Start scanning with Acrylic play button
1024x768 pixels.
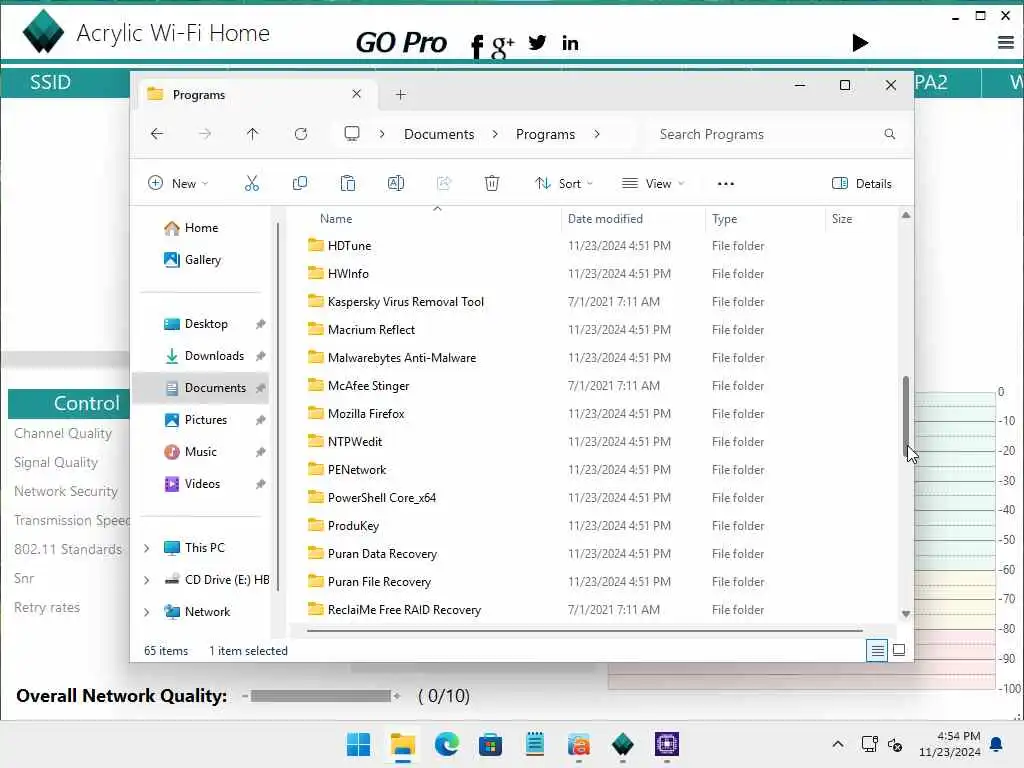tap(859, 43)
